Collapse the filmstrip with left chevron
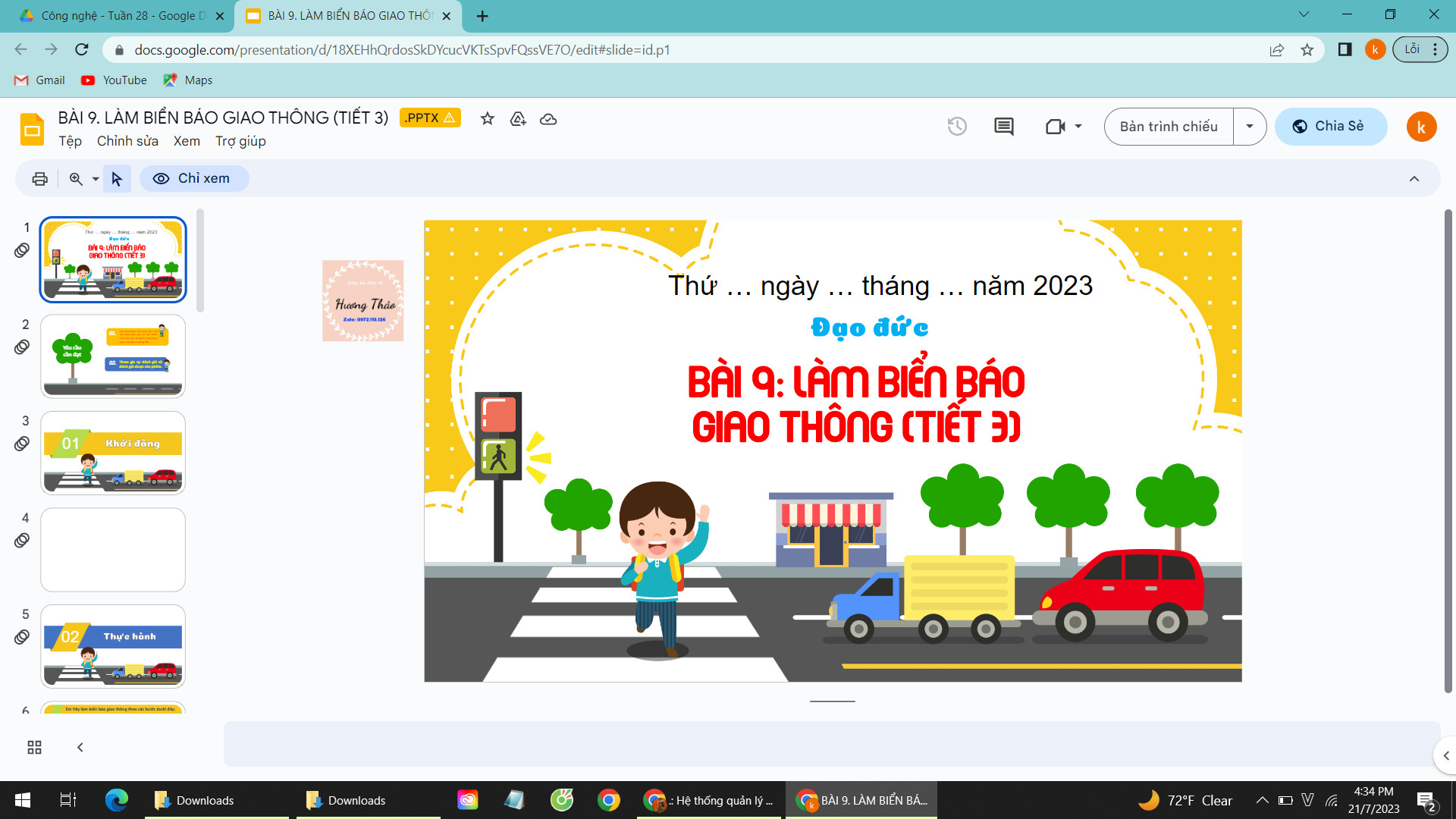Screen dimensions: 1456x819 [x=80, y=748]
